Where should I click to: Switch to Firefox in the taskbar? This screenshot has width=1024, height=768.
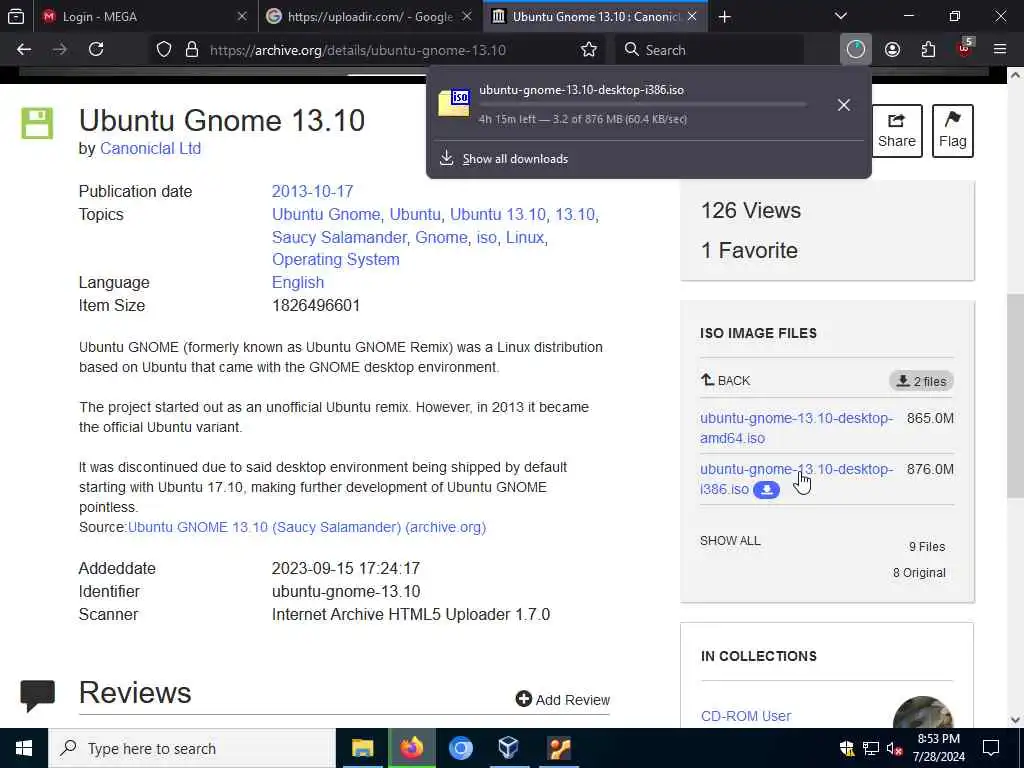click(x=411, y=748)
